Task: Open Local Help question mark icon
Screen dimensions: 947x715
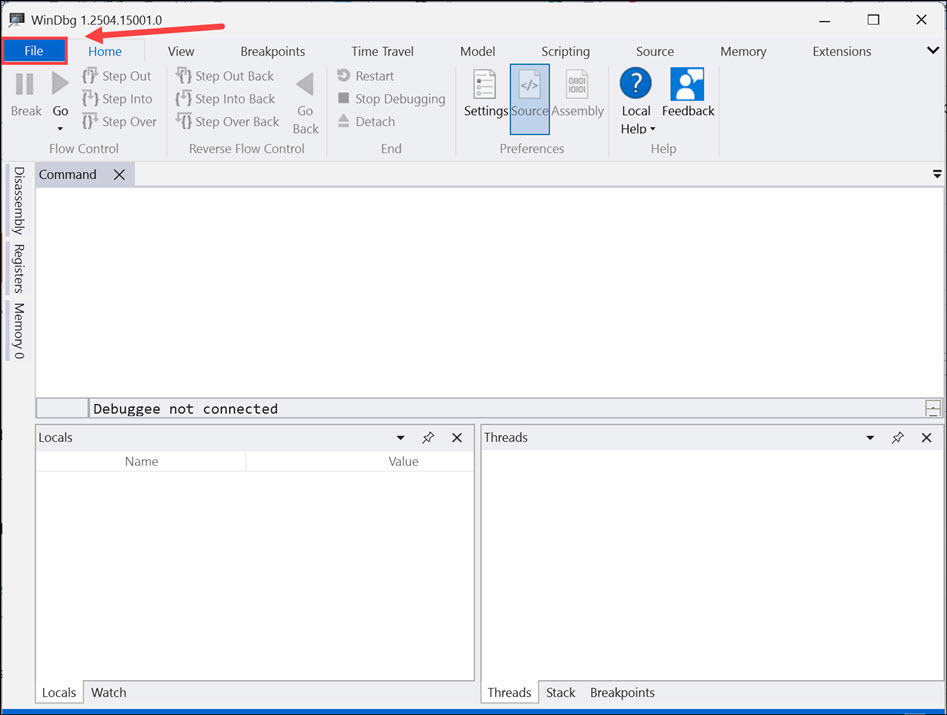Action: coord(635,83)
